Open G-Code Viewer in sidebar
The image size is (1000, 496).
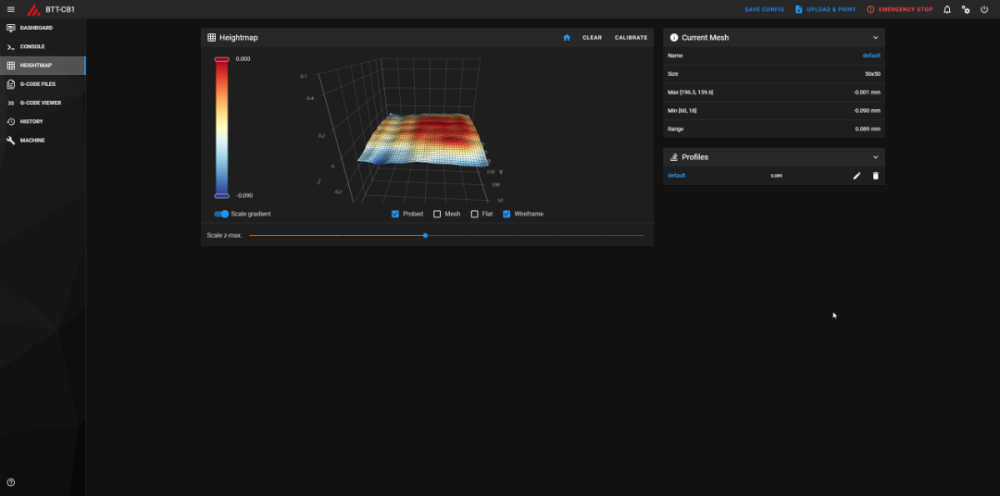[42, 103]
